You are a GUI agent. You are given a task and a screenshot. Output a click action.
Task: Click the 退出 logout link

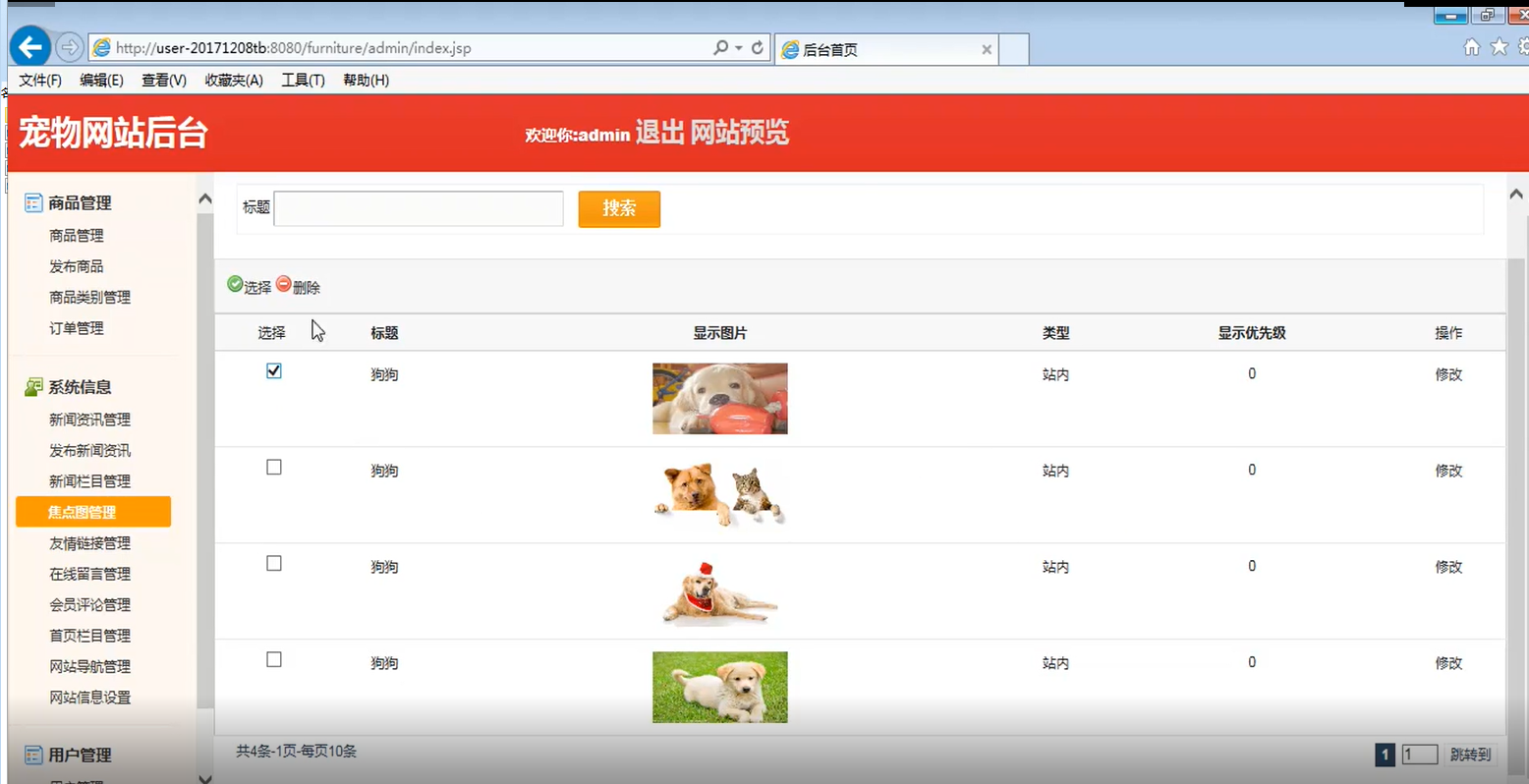point(659,133)
